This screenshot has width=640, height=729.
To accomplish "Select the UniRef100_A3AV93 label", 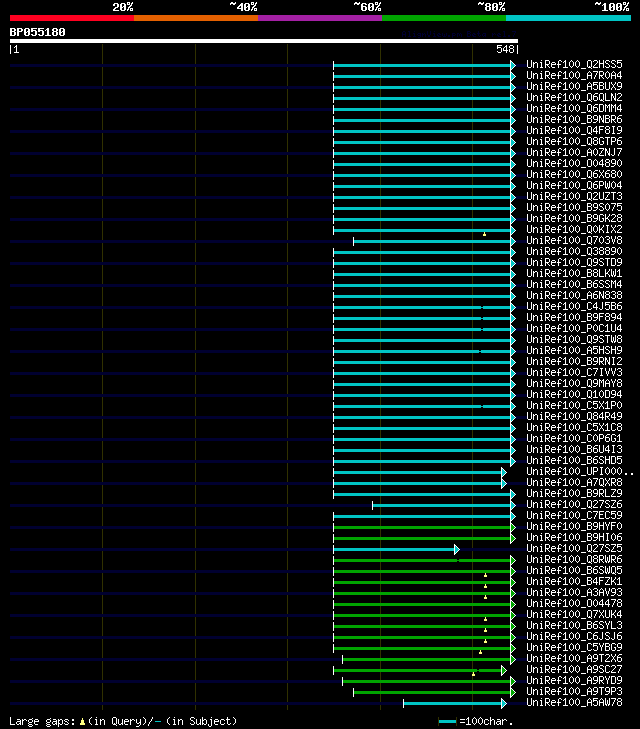I will click(x=574, y=592).
